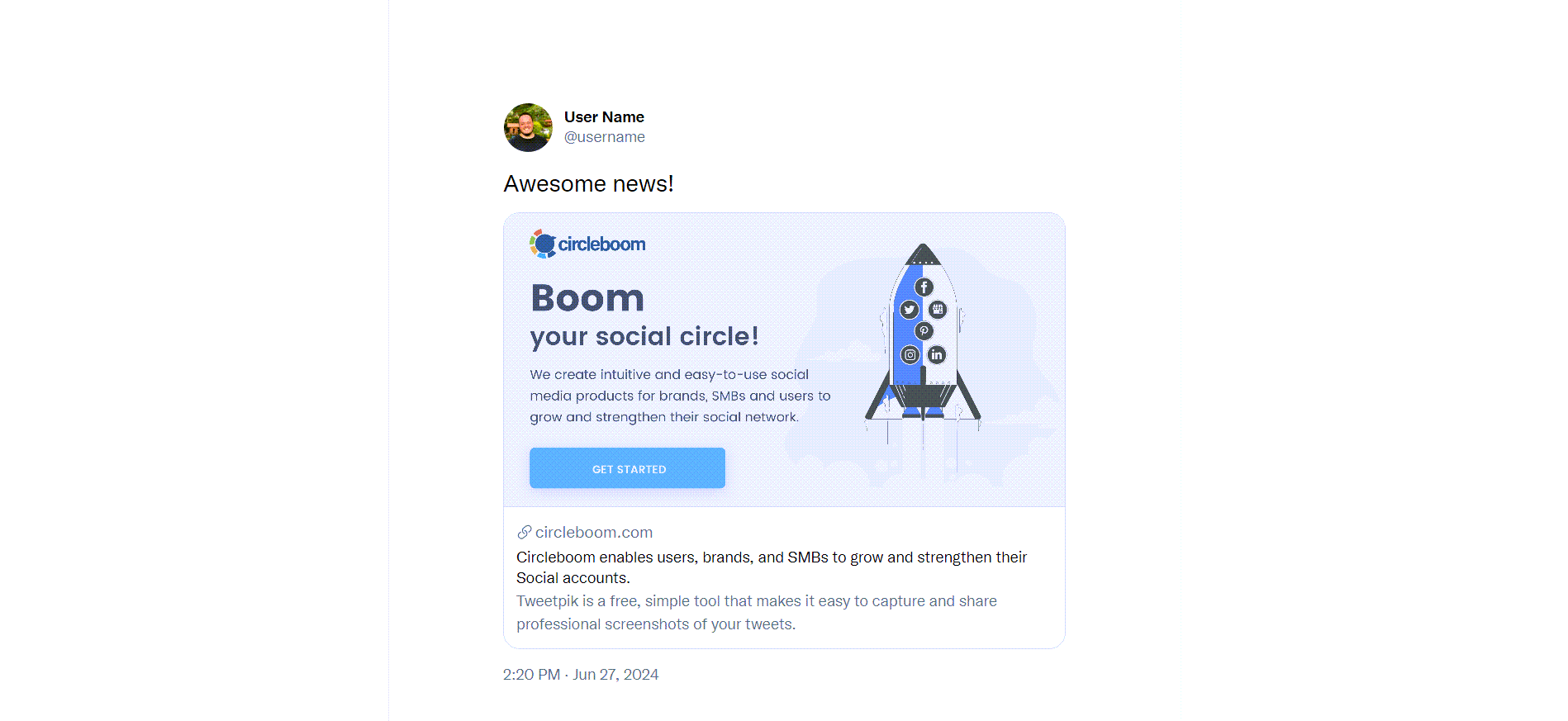The width and height of the screenshot is (1568, 721).
Task: Click the @username handle
Action: coord(604,136)
